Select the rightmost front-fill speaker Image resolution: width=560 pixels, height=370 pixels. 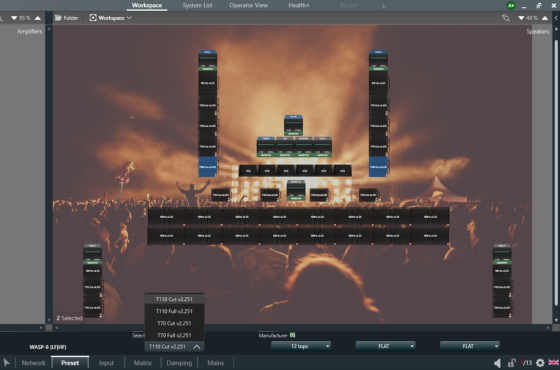[x=368, y=195]
